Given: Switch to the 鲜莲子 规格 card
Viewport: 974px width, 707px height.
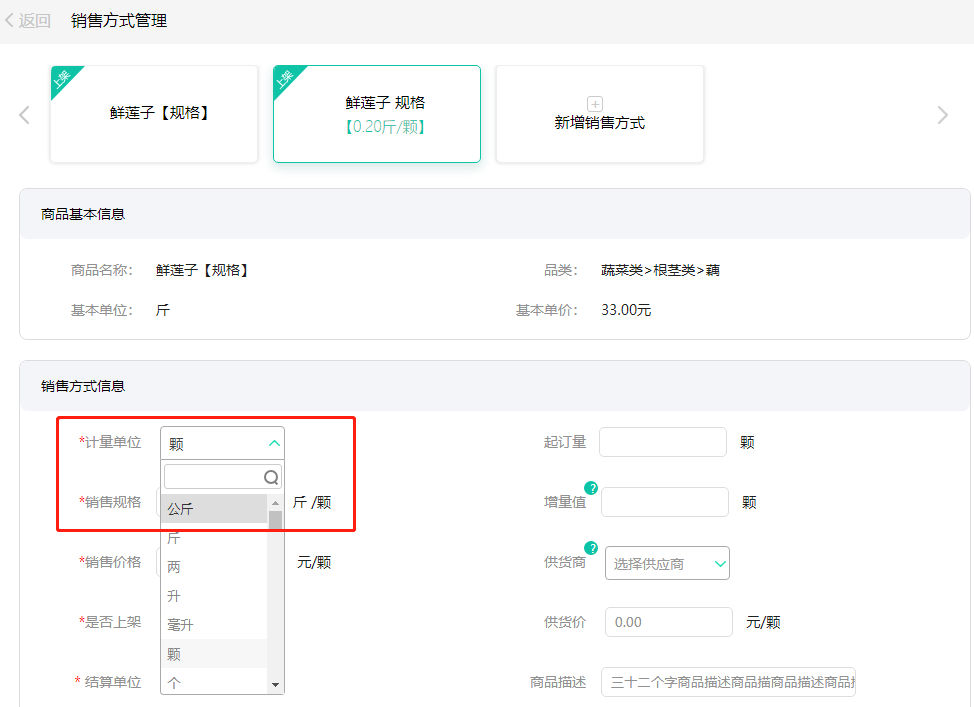Looking at the screenshot, I should coord(377,113).
